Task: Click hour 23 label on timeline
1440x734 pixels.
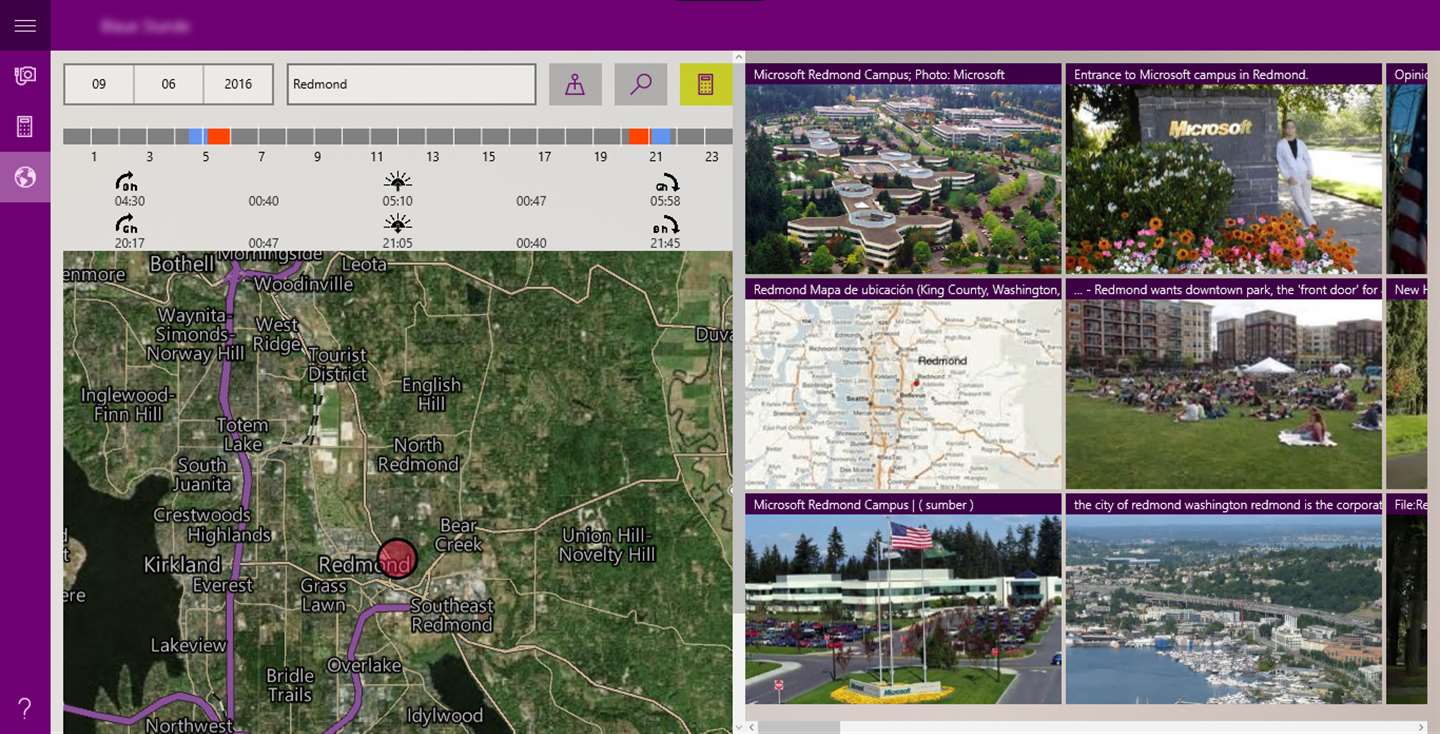Action: [x=712, y=157]
